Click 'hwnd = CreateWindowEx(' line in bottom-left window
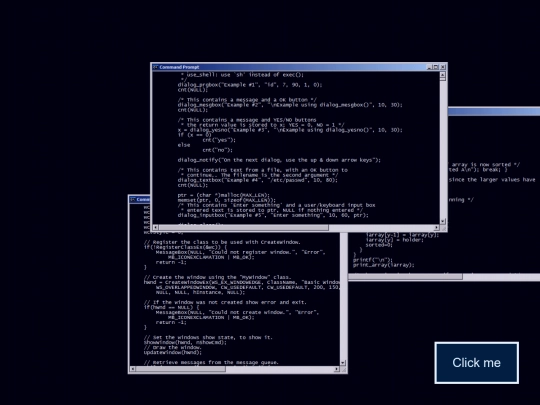The height and width of the screenshot is (405, 540). tap(242, 282)
